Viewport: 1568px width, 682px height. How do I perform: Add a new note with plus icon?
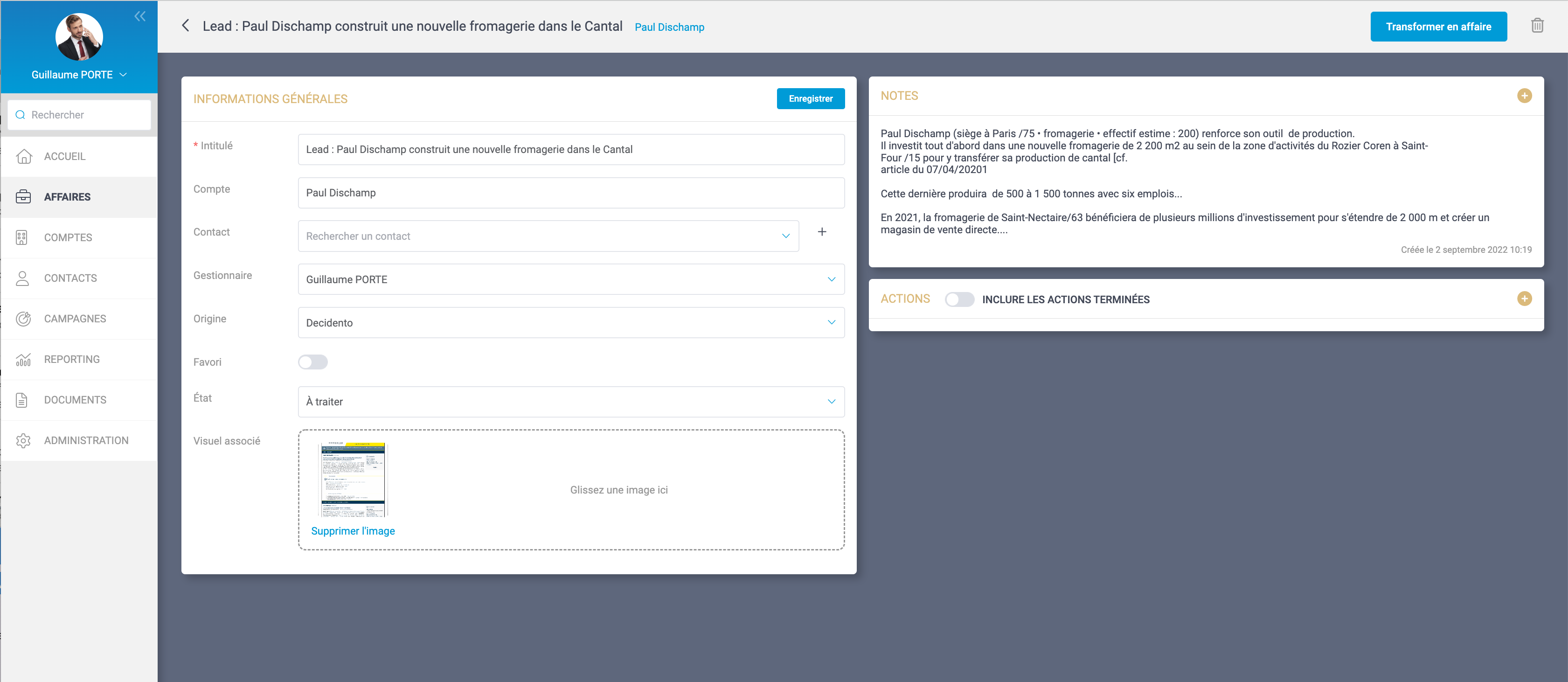[x=1524, y=96]
